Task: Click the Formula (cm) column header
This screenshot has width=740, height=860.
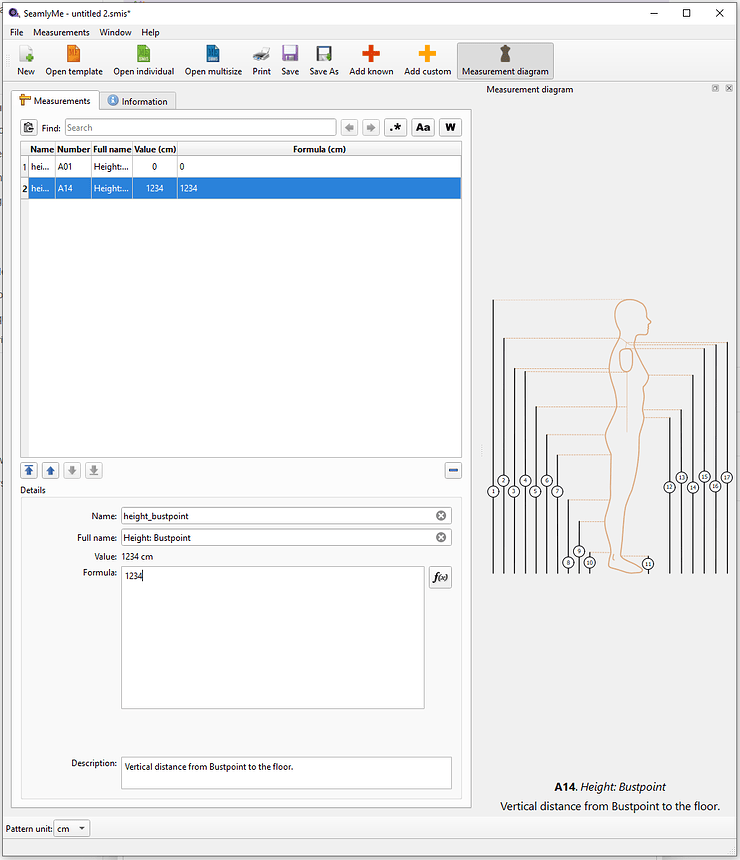Action: [319, 149]
